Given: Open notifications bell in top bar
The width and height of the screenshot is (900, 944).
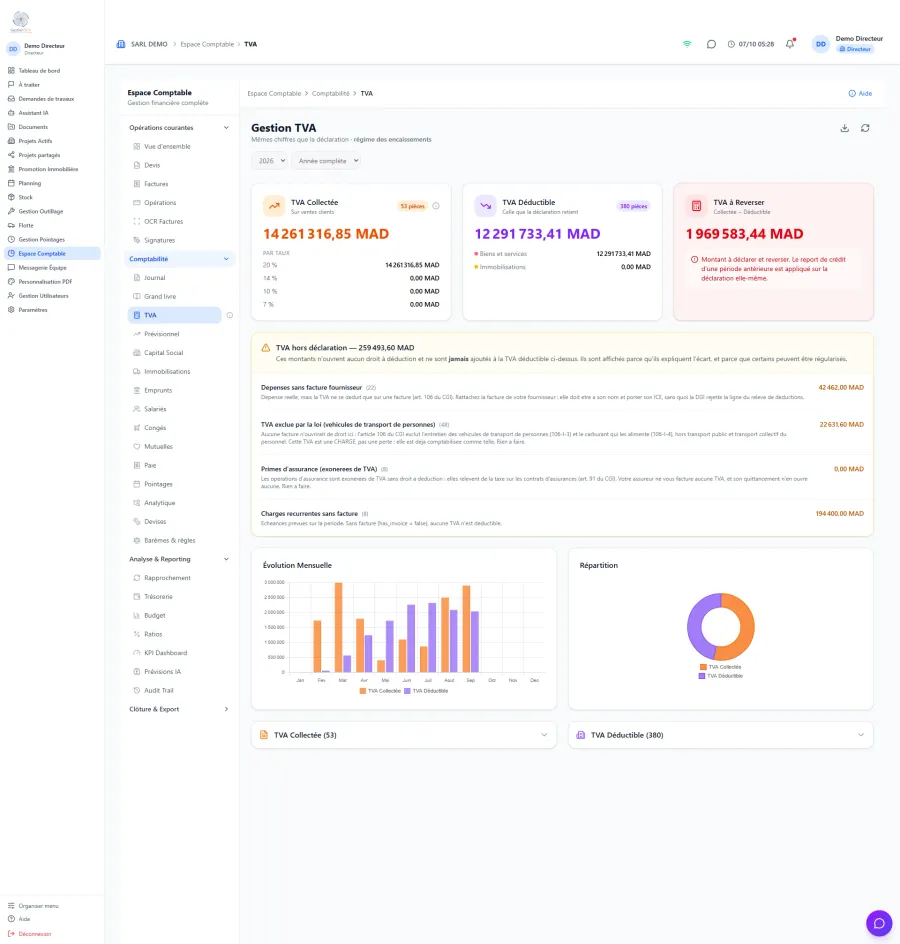Looking at the screenshot, I should 790,44.
